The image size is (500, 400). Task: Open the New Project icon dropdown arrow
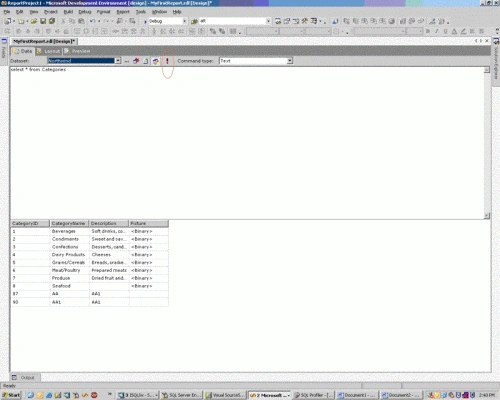pyautogui.click(x=14, y=21)
